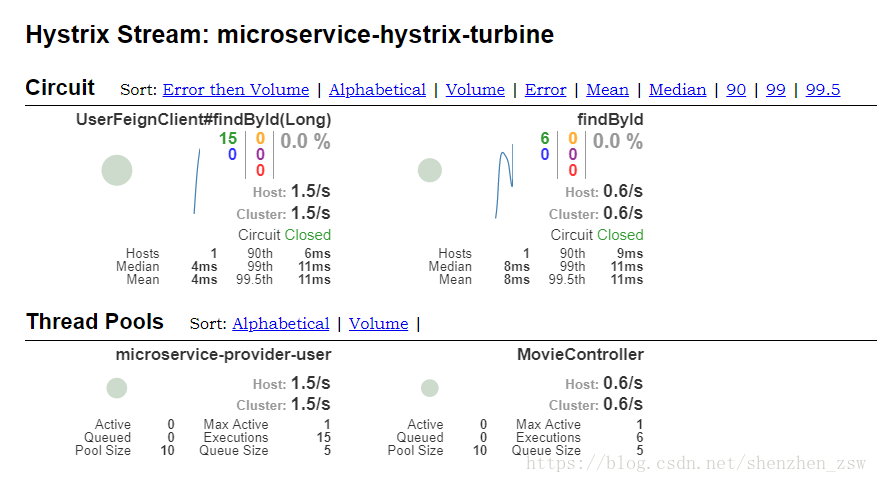Click MovieController Queue Size value 5
The image size is (877, 483).
[x=640, y=451]
